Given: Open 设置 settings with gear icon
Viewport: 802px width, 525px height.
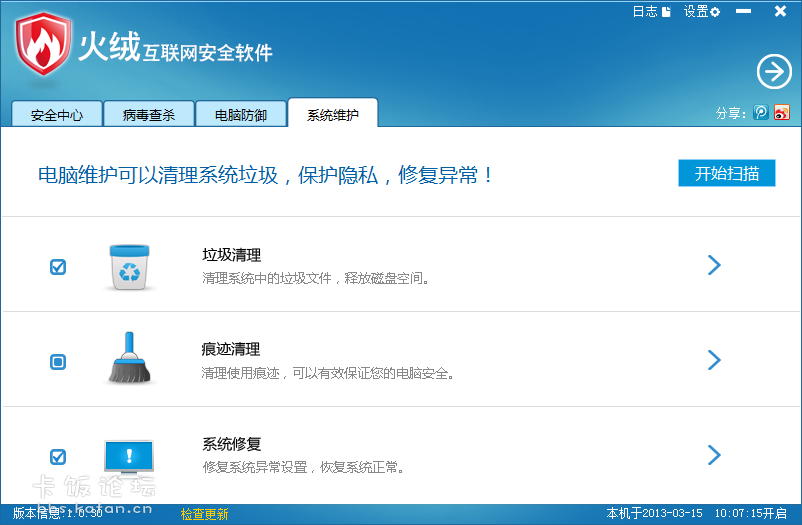Looking at the screenshot, I should click(701, 12).
